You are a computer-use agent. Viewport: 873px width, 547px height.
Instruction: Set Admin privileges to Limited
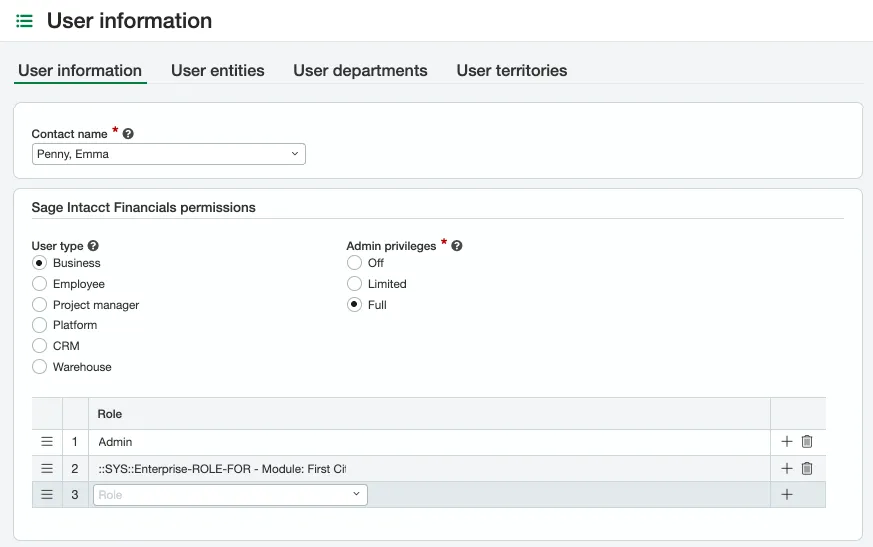point(354,284)
